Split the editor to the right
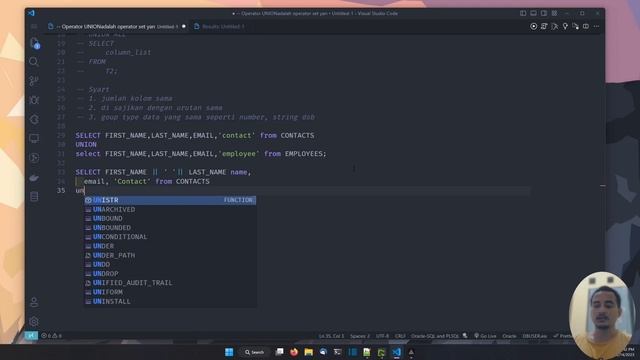This screenshot has width=640, height=360. [586, 27]
